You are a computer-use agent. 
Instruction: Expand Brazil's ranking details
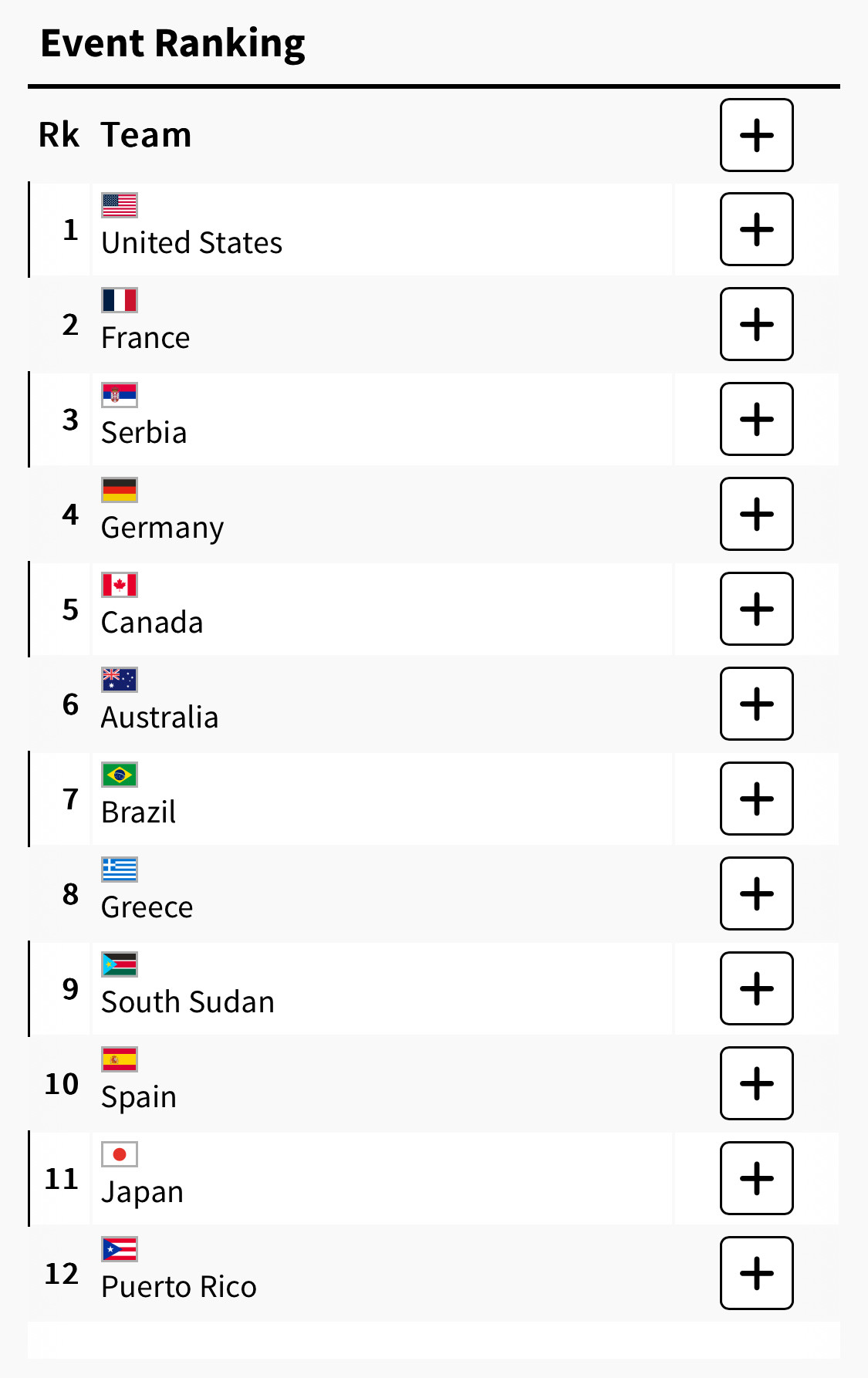pyautogui.click(x=756, y=799)
